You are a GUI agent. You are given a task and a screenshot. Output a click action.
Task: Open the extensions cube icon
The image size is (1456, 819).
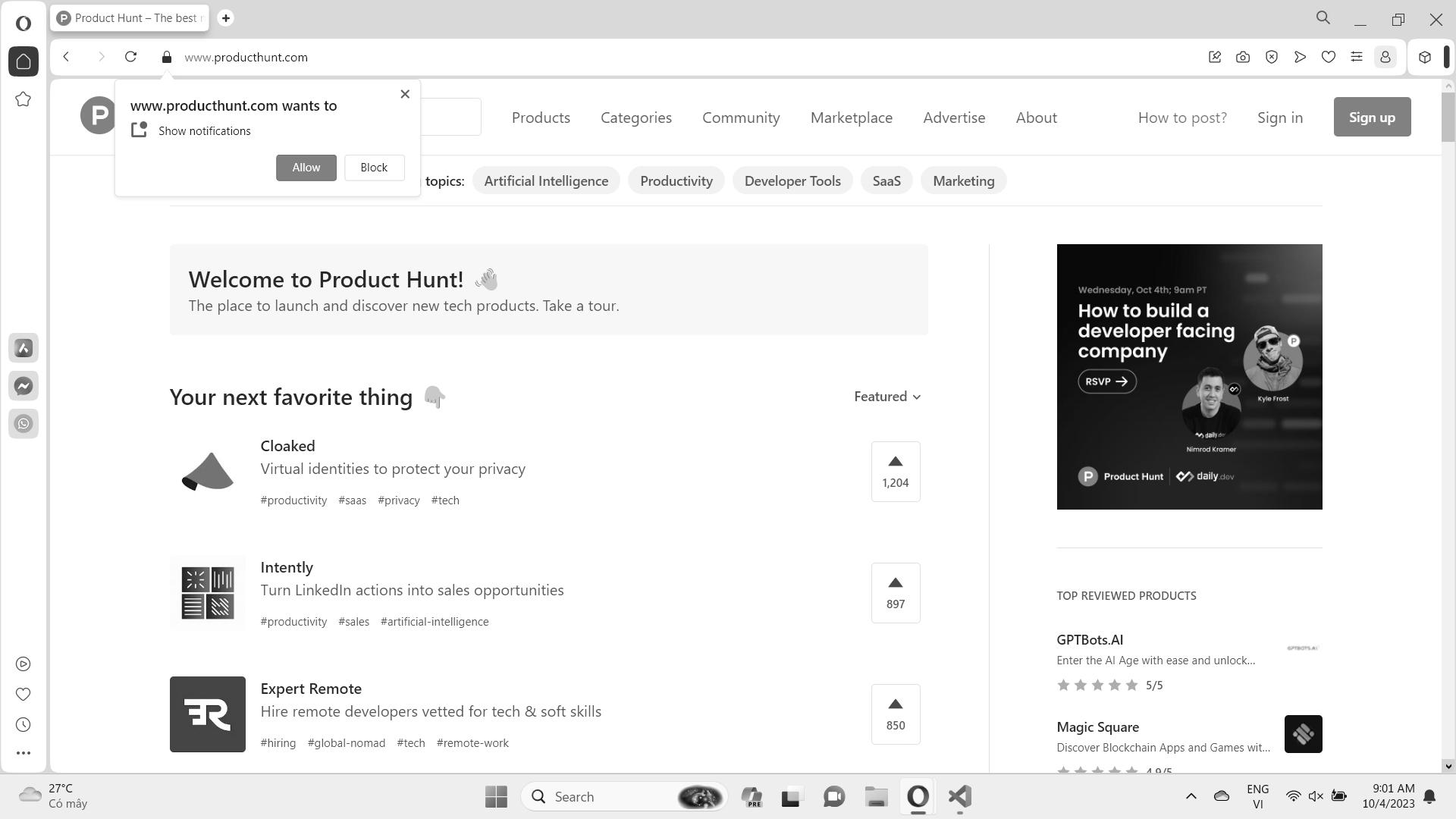(1425, 57)
